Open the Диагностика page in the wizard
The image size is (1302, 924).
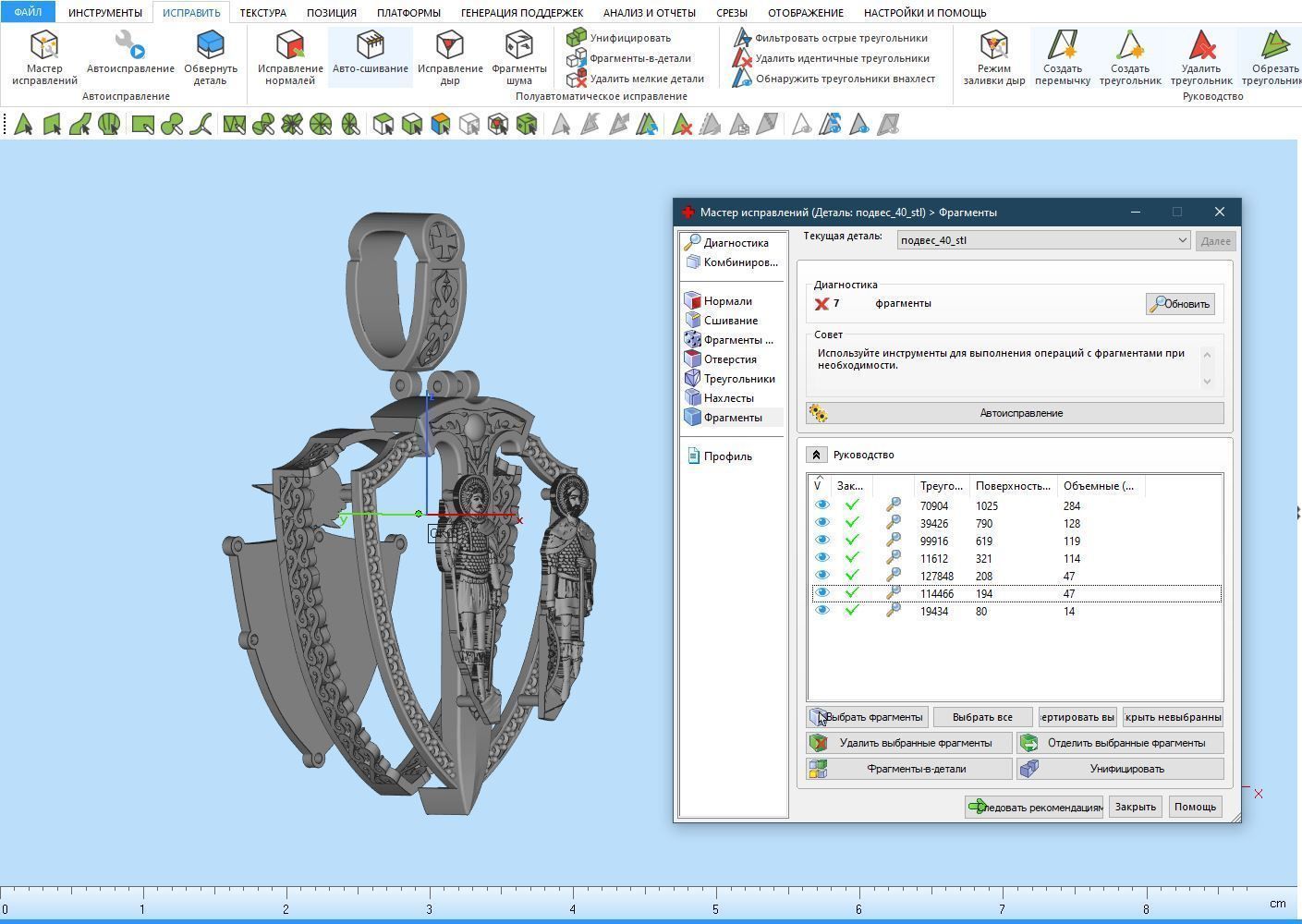coord(726,243)
